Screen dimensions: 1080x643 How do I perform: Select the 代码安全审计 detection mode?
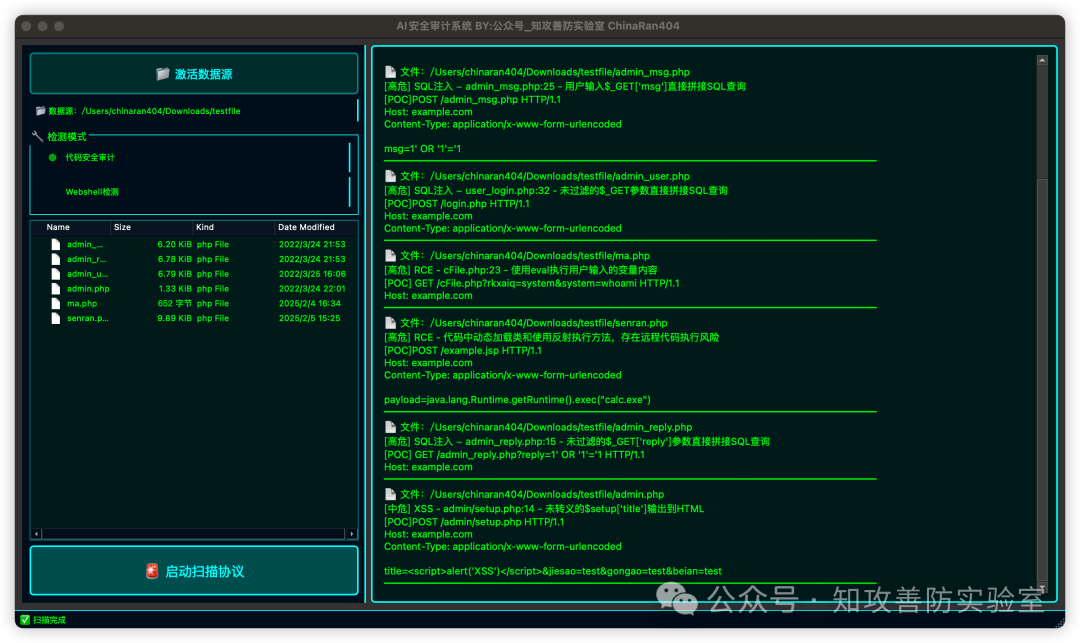(x=90, y=157)
